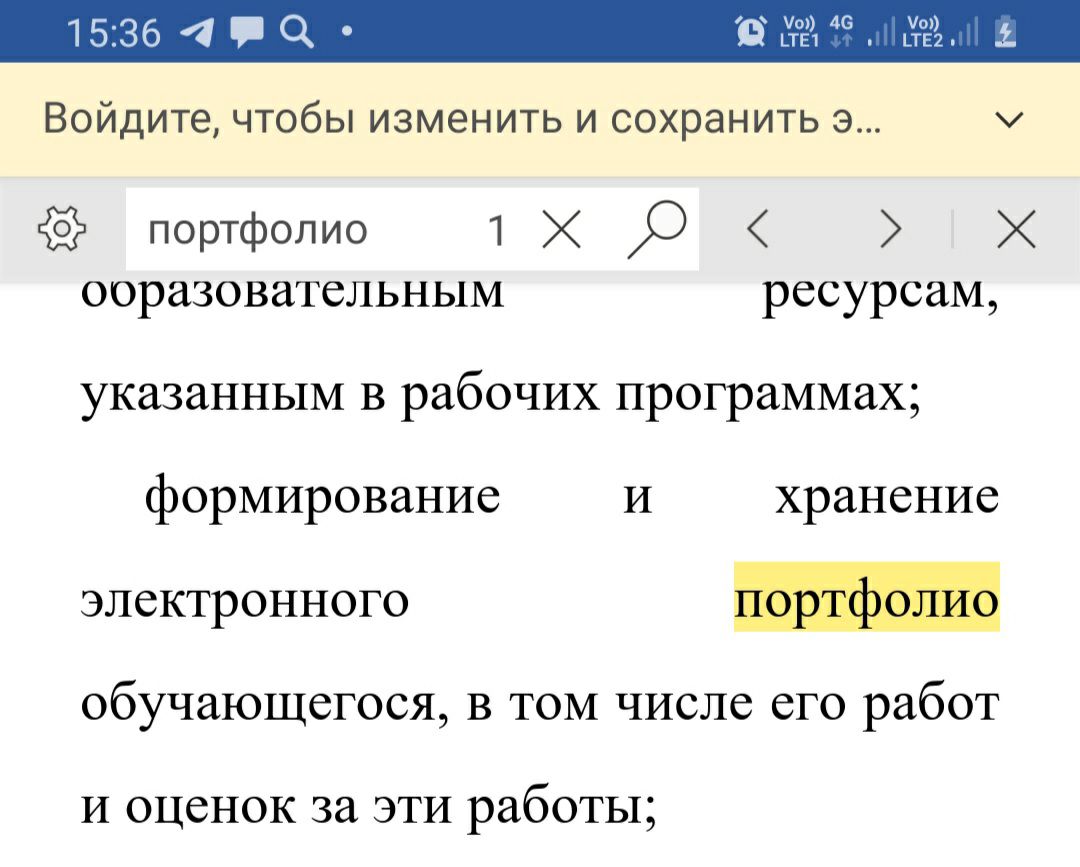Viewport: 1080px width, 867px height.
Task: Tap the status bar search notification icon
Action: (x=297, y=32)
